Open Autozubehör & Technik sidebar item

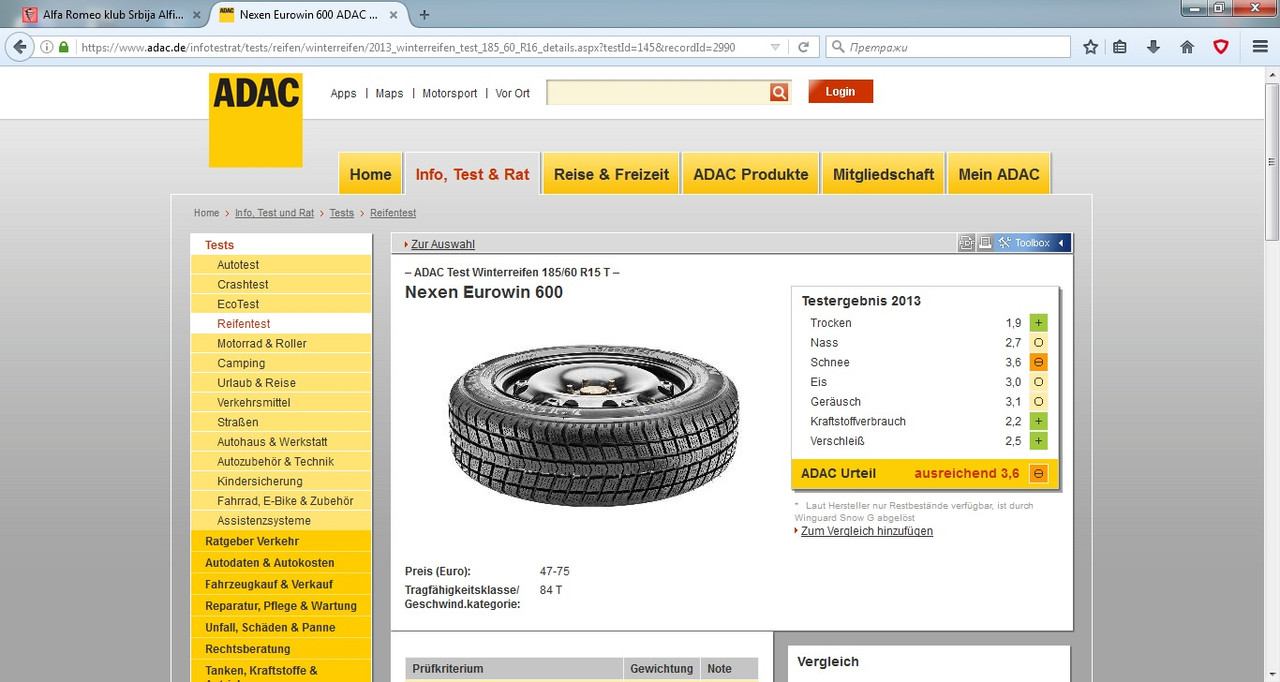281,461
